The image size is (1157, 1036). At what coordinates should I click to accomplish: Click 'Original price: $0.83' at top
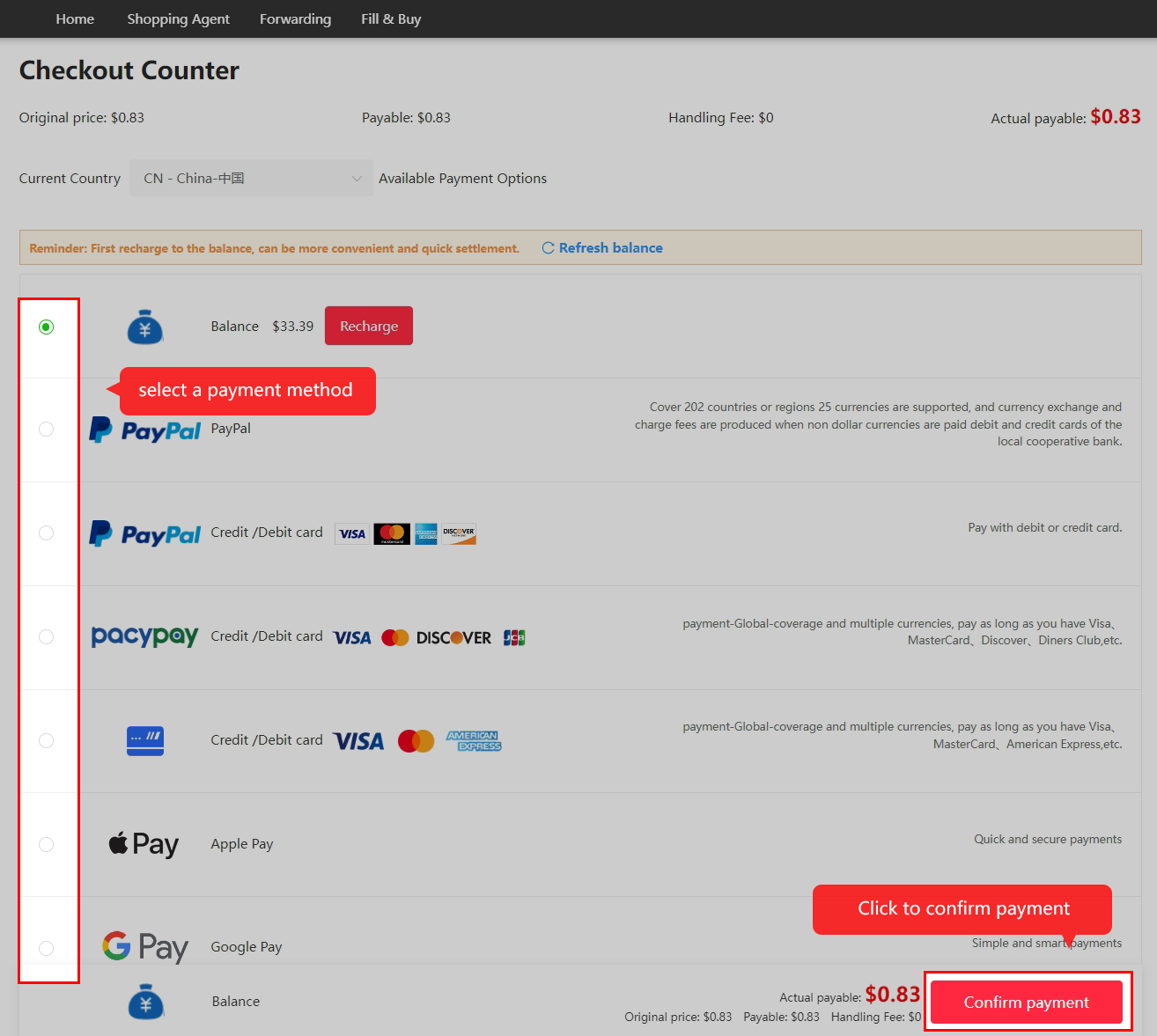[82, 117]
